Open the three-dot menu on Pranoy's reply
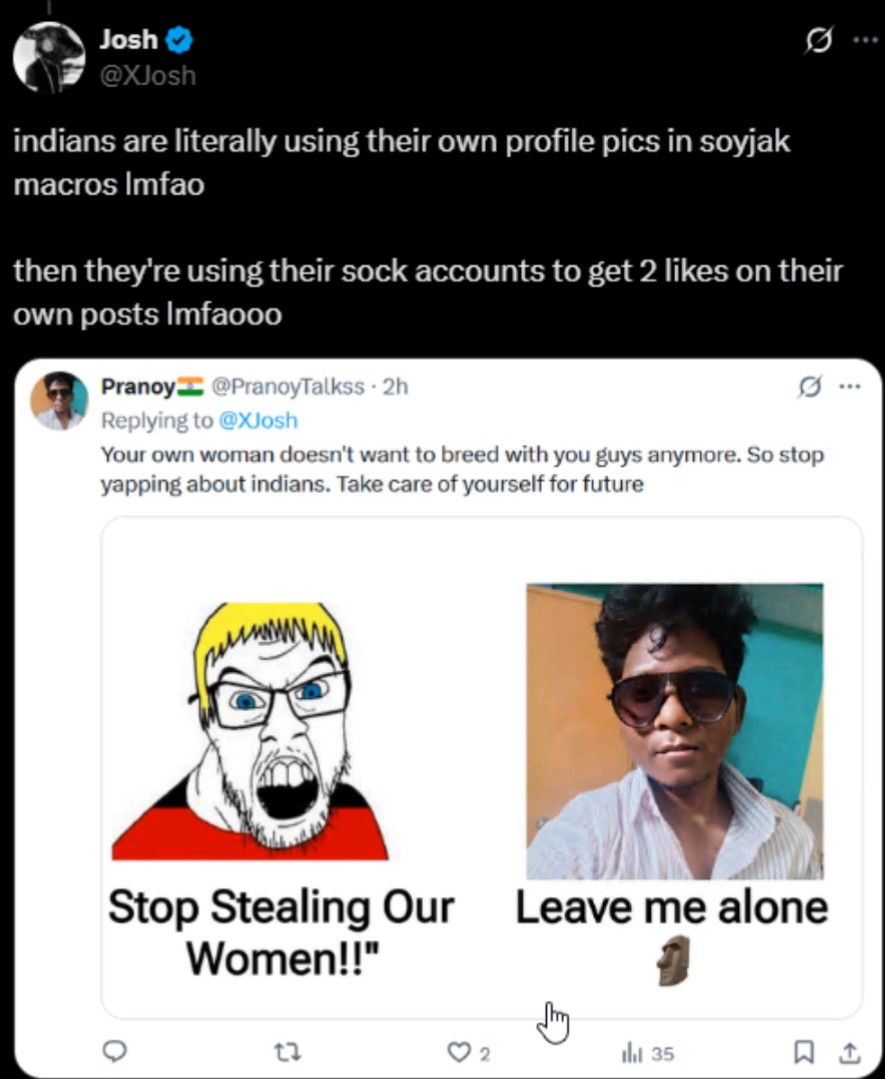The width and height of the screenshot is (885, 1079). 850,387
